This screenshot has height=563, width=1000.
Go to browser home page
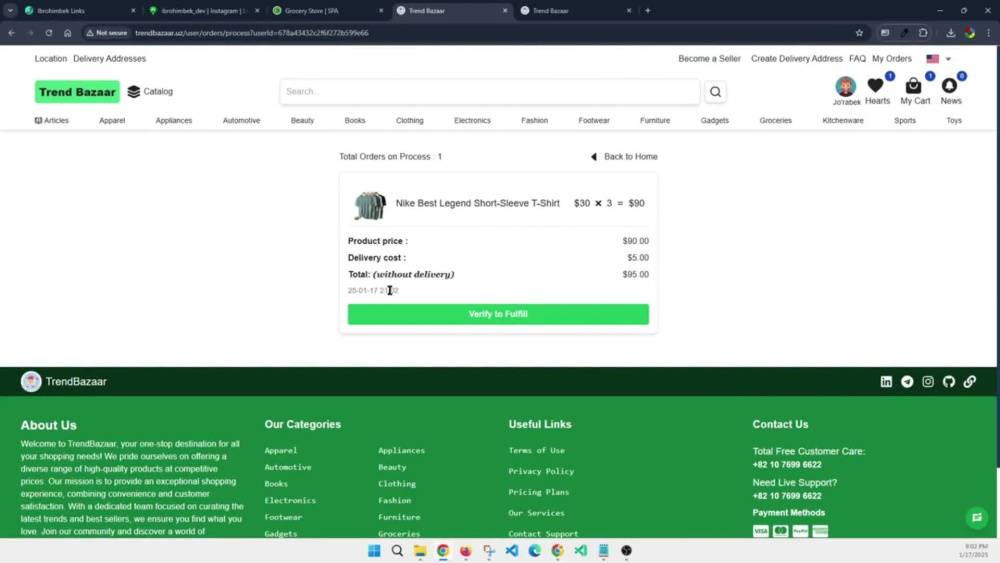tap(68, 33)
